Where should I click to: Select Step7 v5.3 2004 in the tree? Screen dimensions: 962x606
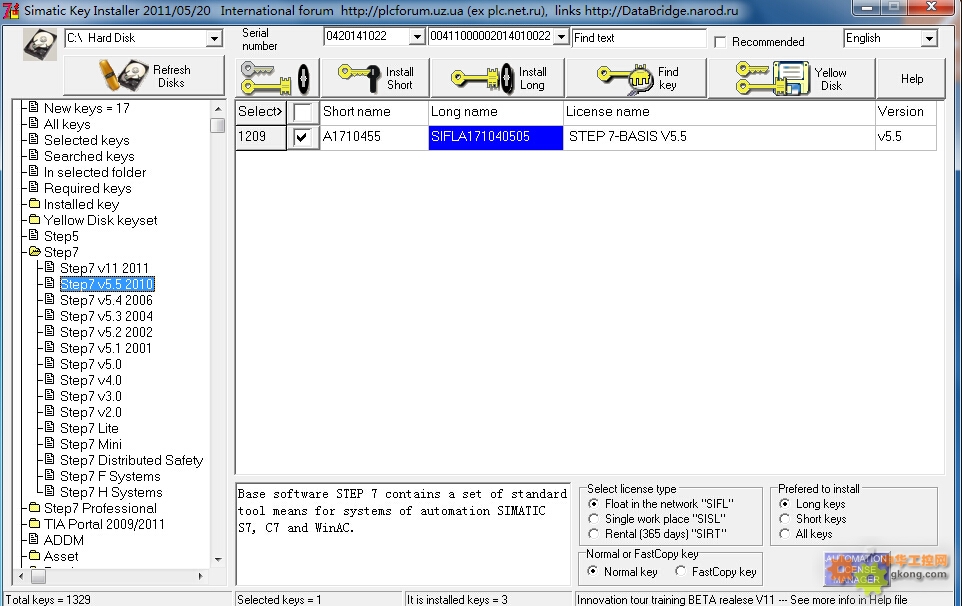106,316
